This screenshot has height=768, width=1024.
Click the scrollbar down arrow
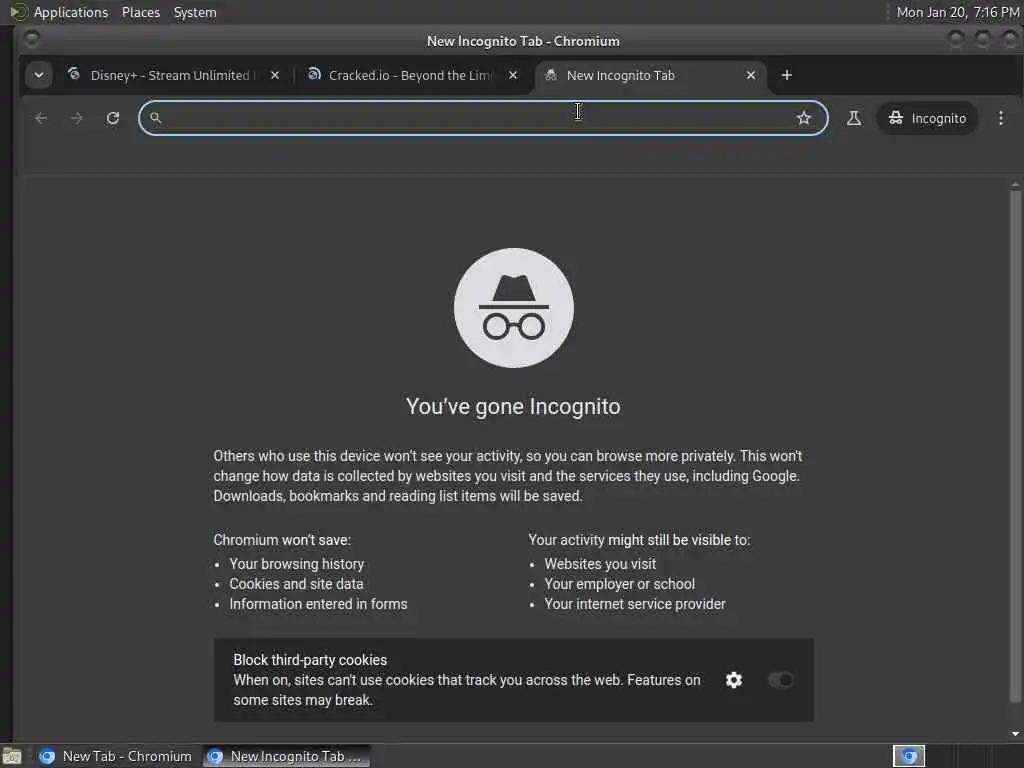pos(1015,733)
